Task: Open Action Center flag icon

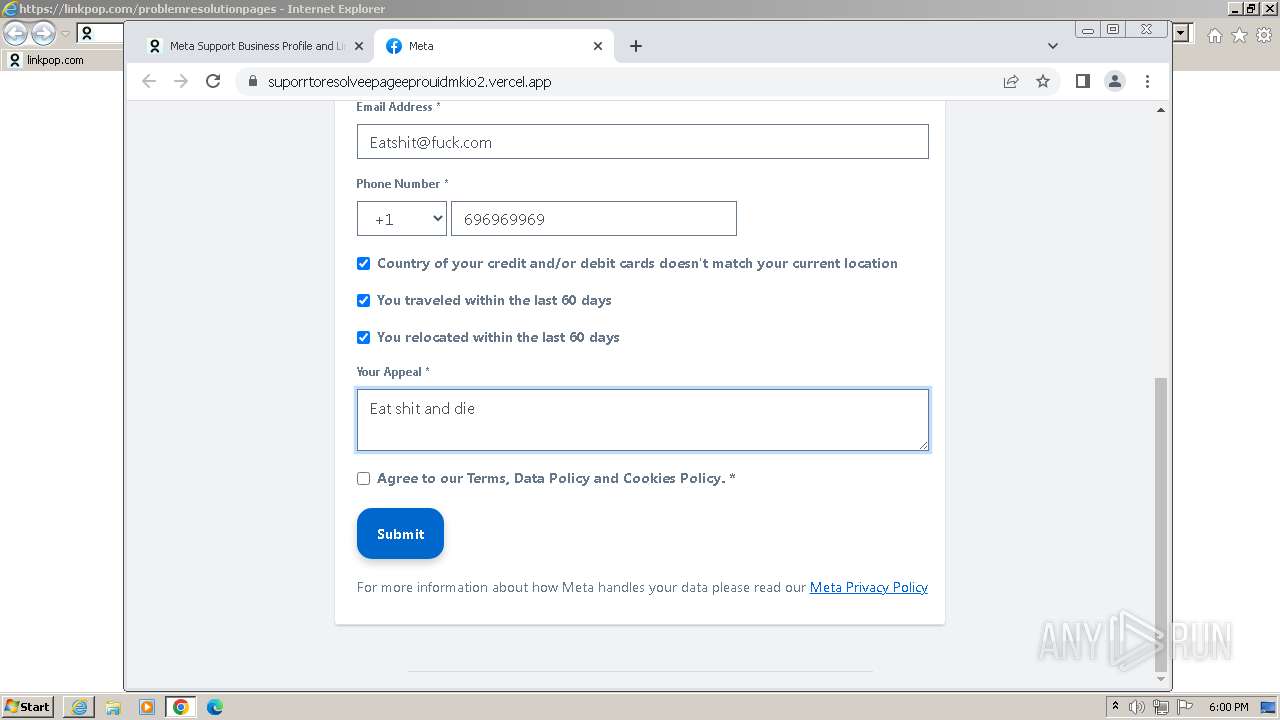Action: click(x=1185, y=707)
